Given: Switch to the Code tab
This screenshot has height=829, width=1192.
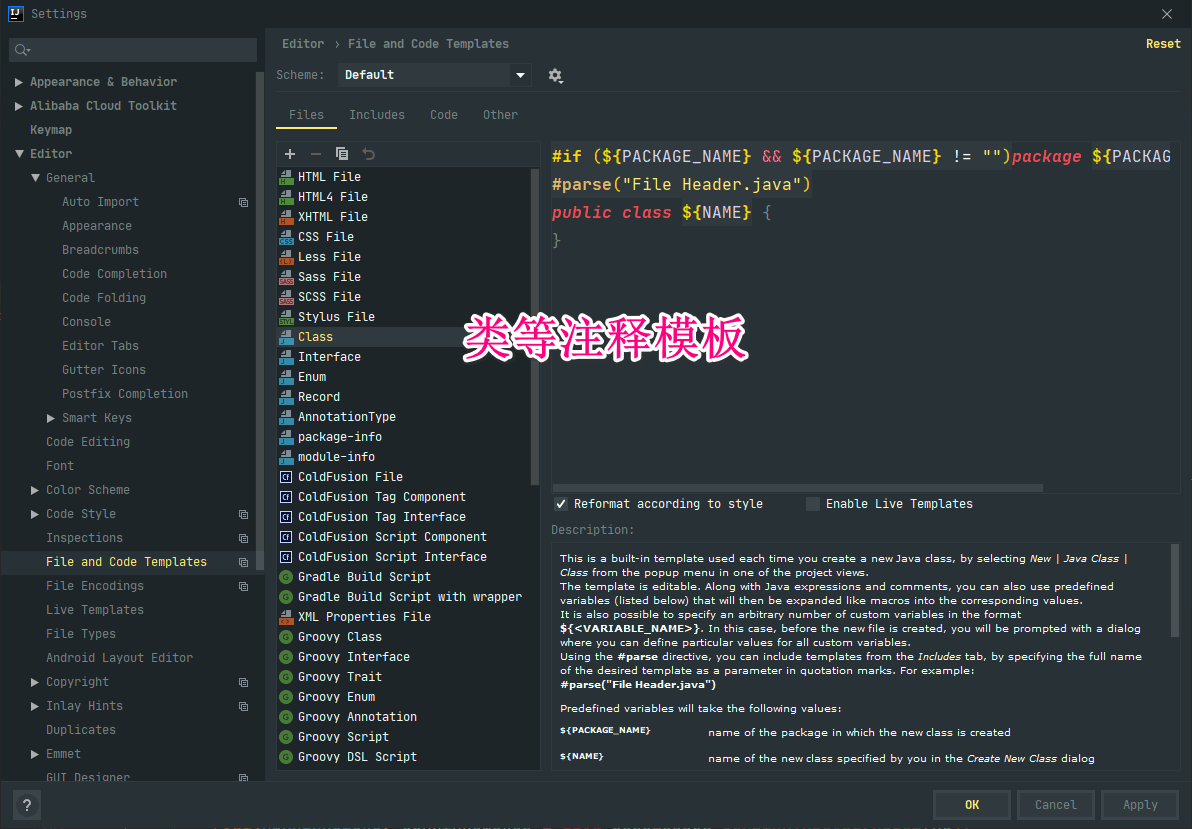Looking at the screenshot, I should [444, 115].
